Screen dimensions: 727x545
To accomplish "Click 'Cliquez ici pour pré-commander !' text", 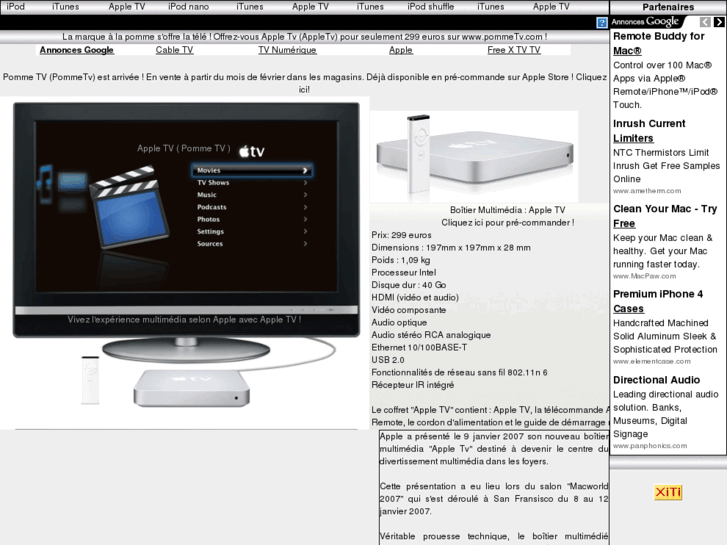I will click(508, 223).
